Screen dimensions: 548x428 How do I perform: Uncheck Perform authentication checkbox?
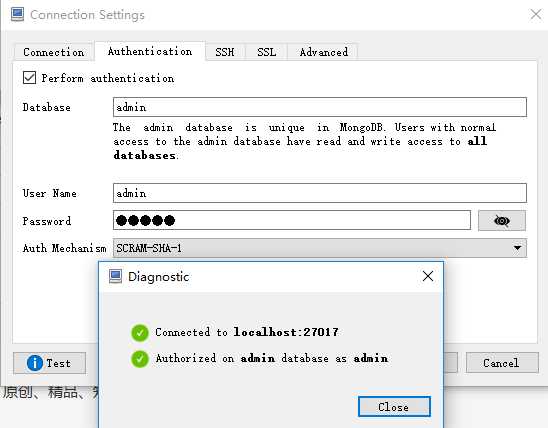29,78
